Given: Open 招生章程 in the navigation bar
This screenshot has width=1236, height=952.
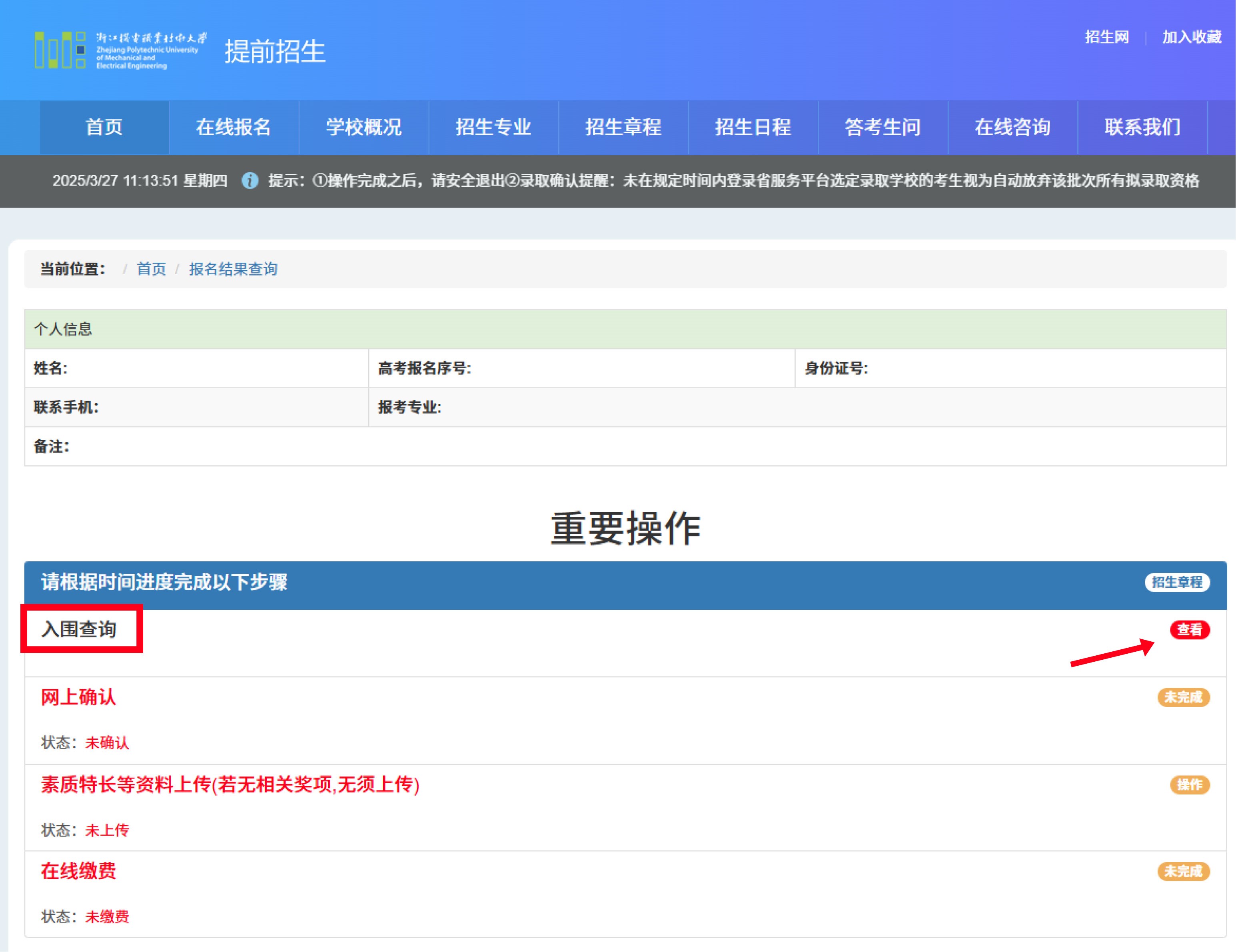Looking at the screenshot, I should [x=623, y=128].
